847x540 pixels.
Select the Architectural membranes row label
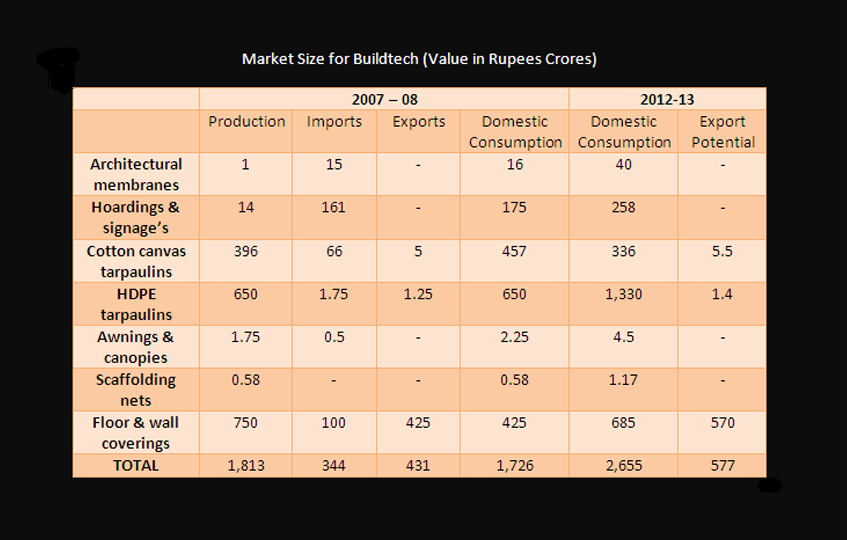coord(136,174)
